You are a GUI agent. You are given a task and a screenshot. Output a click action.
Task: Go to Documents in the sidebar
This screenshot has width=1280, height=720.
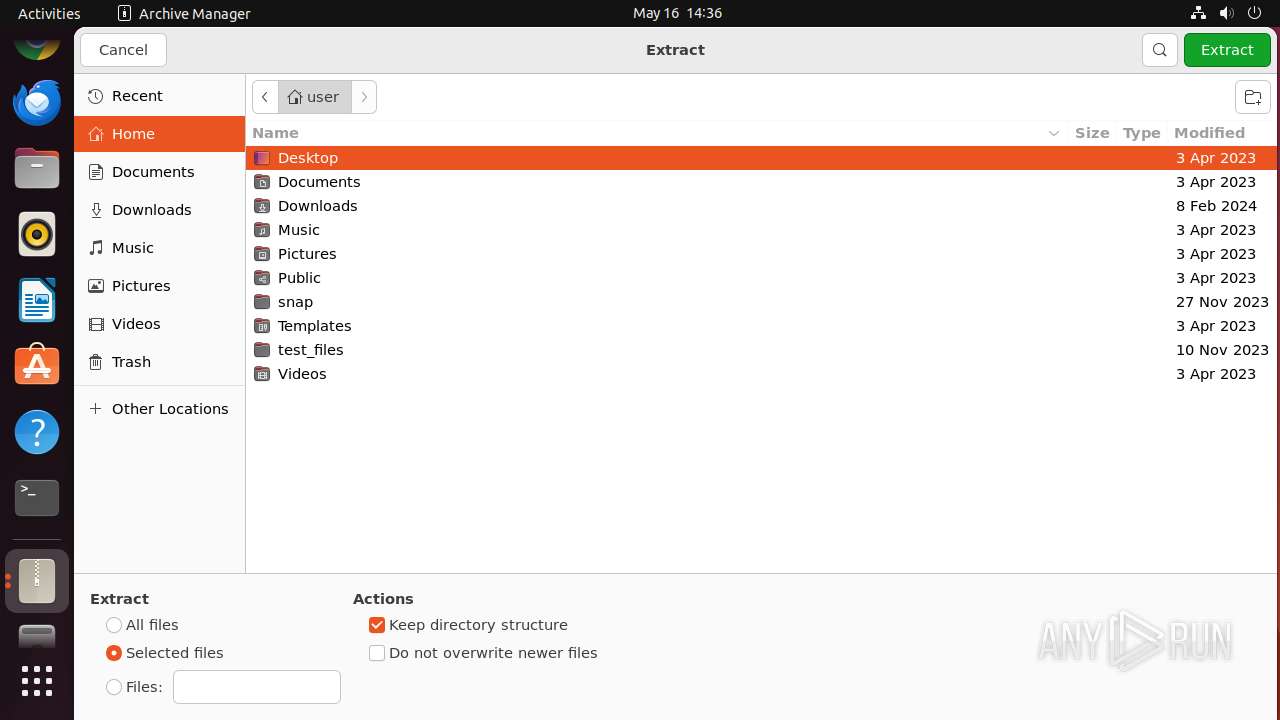[x=159, y=172]
